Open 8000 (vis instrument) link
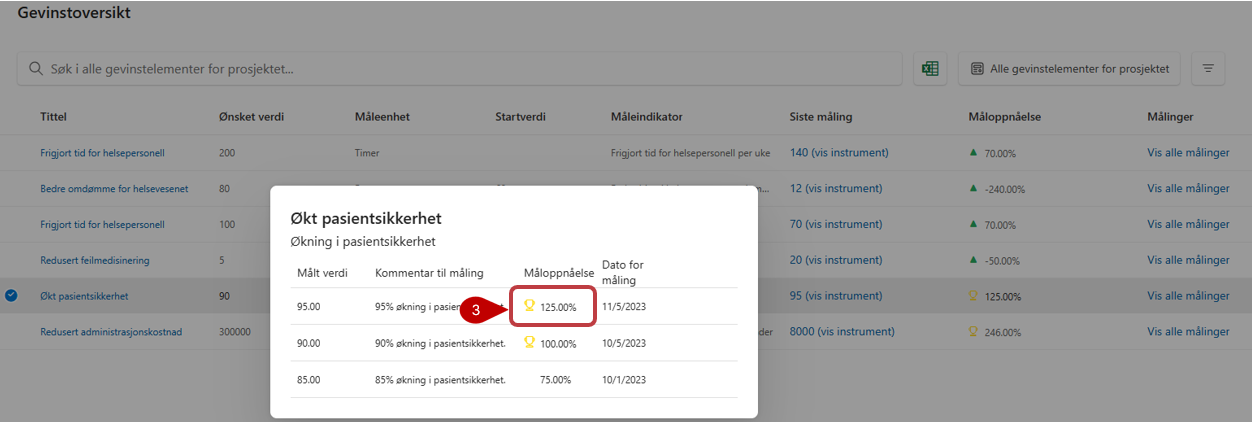 842,332
